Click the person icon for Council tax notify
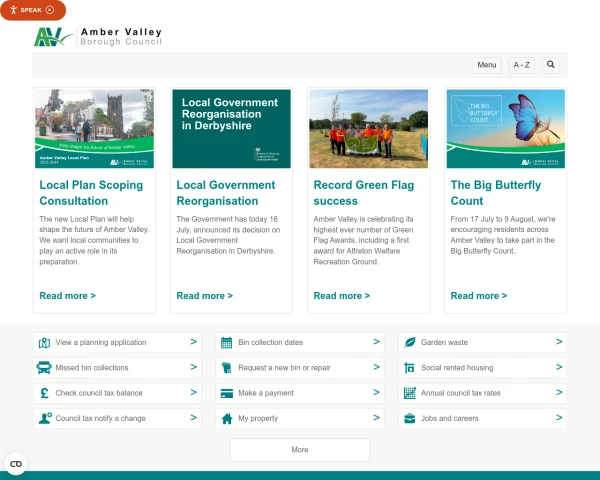Screen dimensions: 600x480 pyautogui.click(x=45, y=418)
